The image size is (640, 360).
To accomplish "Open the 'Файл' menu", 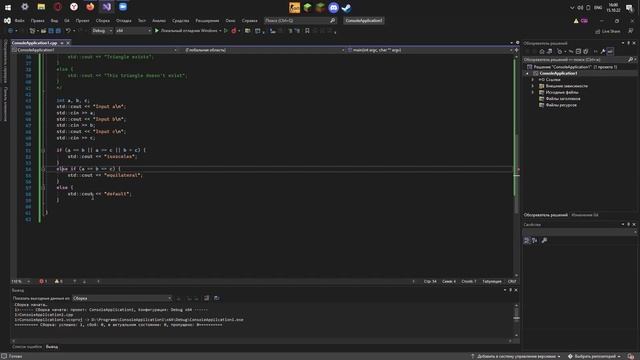I will [x=19, y=20].
